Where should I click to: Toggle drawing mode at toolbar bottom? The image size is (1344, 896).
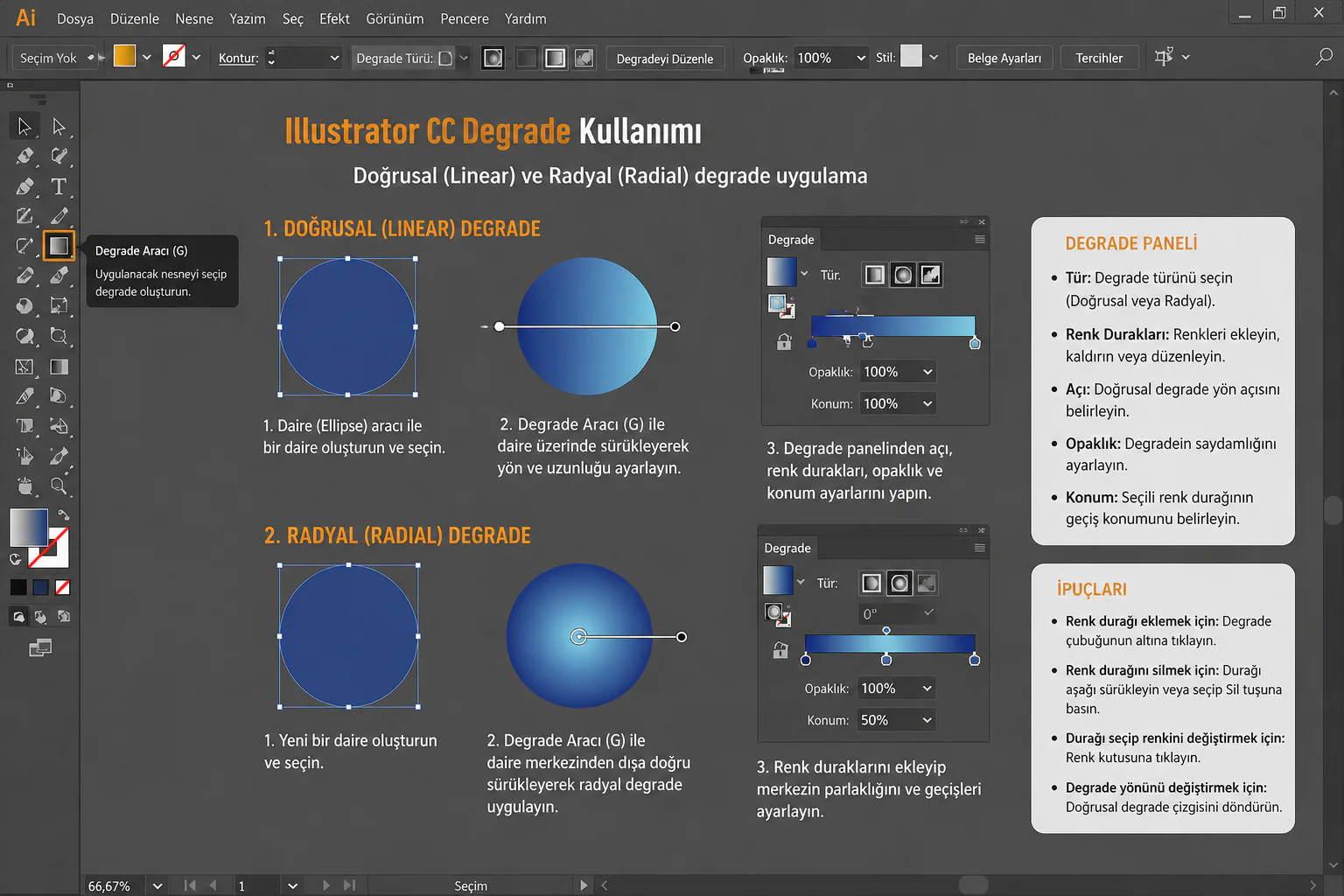coord(18,616)
